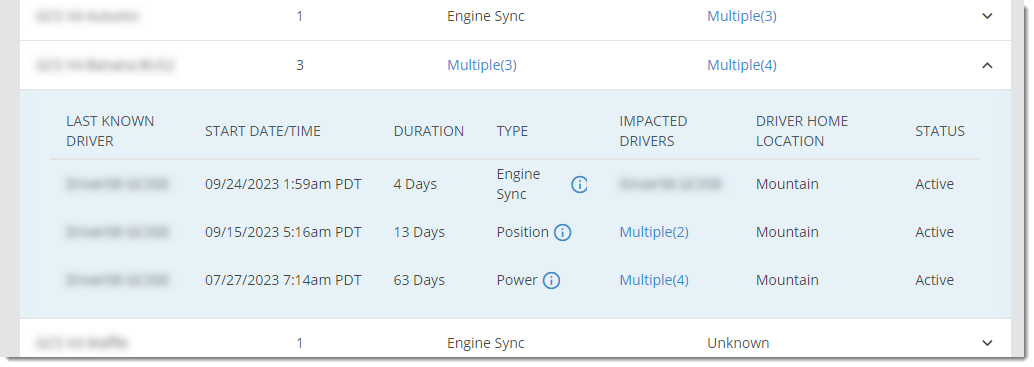Open info icon next to Power type
Viewport: 1034px width, 367px height.
click(551, 281)
